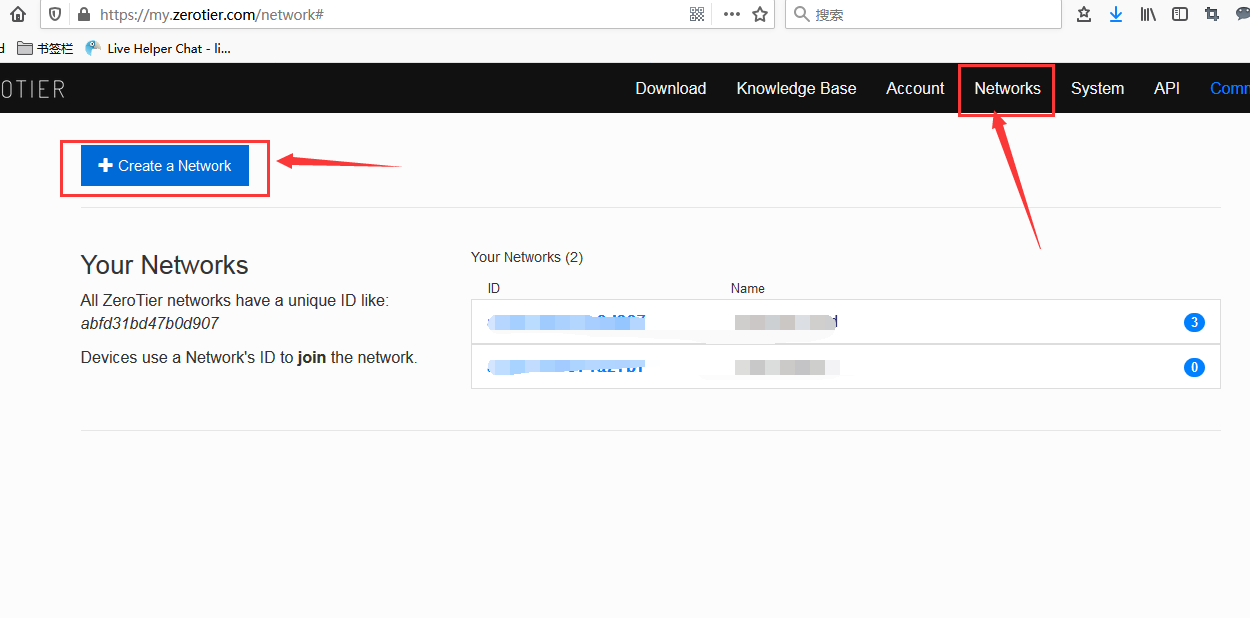
Task: Open the Account menu item
Action: click(x=915, y=88)
